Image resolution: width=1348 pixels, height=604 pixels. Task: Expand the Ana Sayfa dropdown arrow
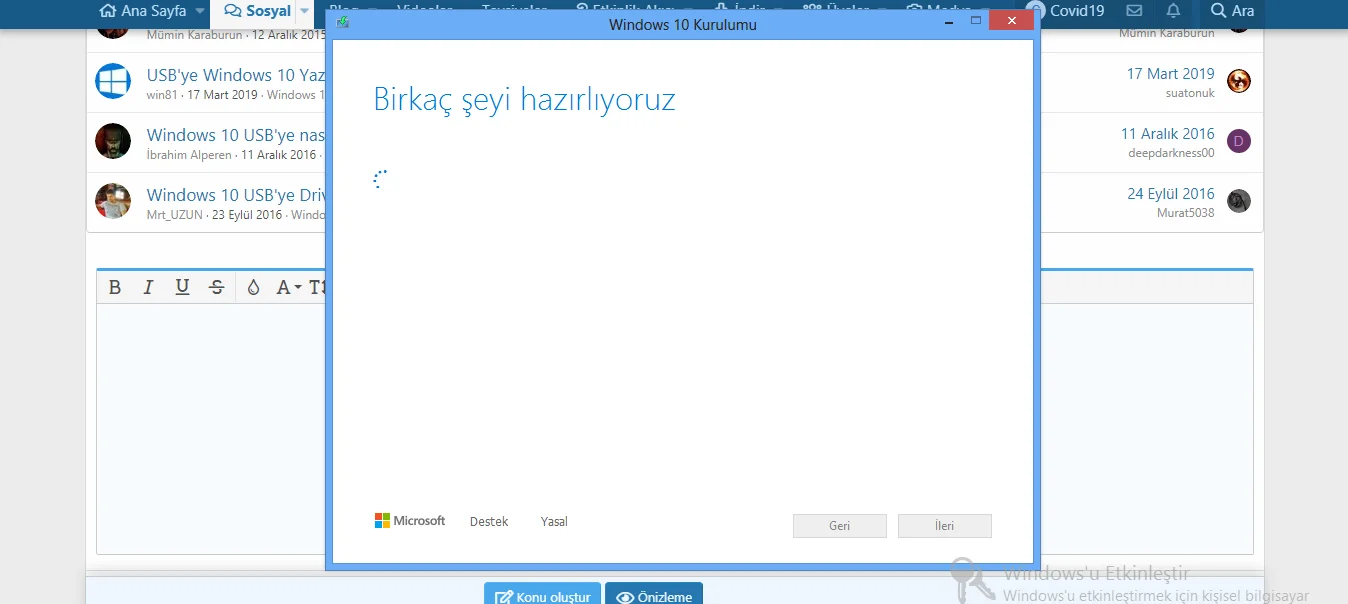(200, 11)
